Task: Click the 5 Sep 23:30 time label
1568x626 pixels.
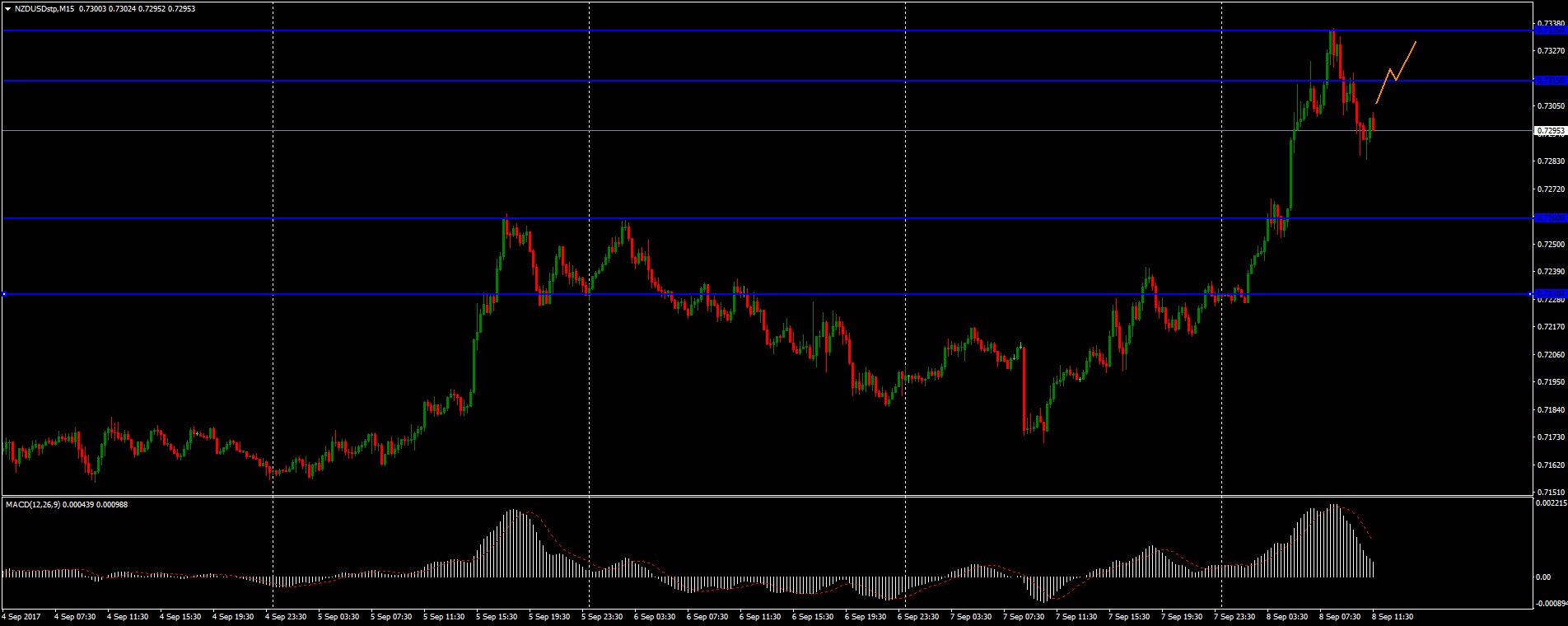Action: pyautogui.click(x=603, y=616)
